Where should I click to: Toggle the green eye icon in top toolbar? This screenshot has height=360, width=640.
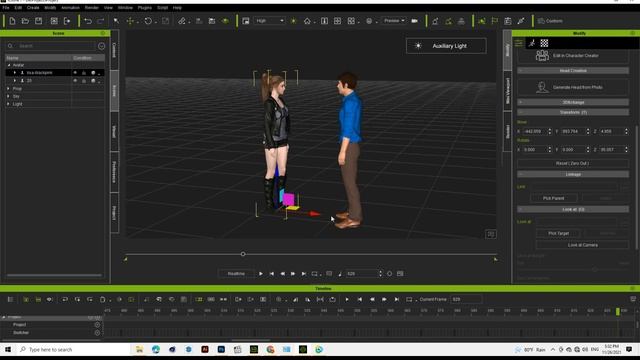click(225, 21)
